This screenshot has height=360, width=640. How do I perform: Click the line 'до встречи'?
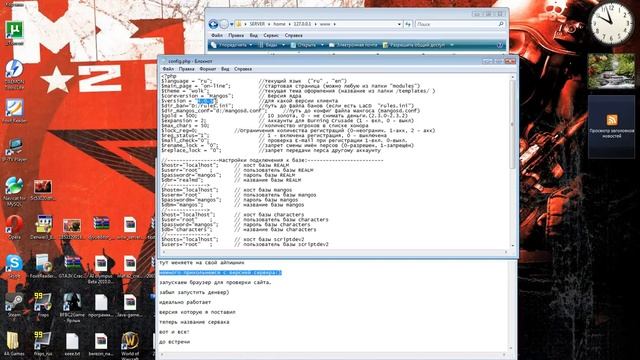[x=175, y=342]
